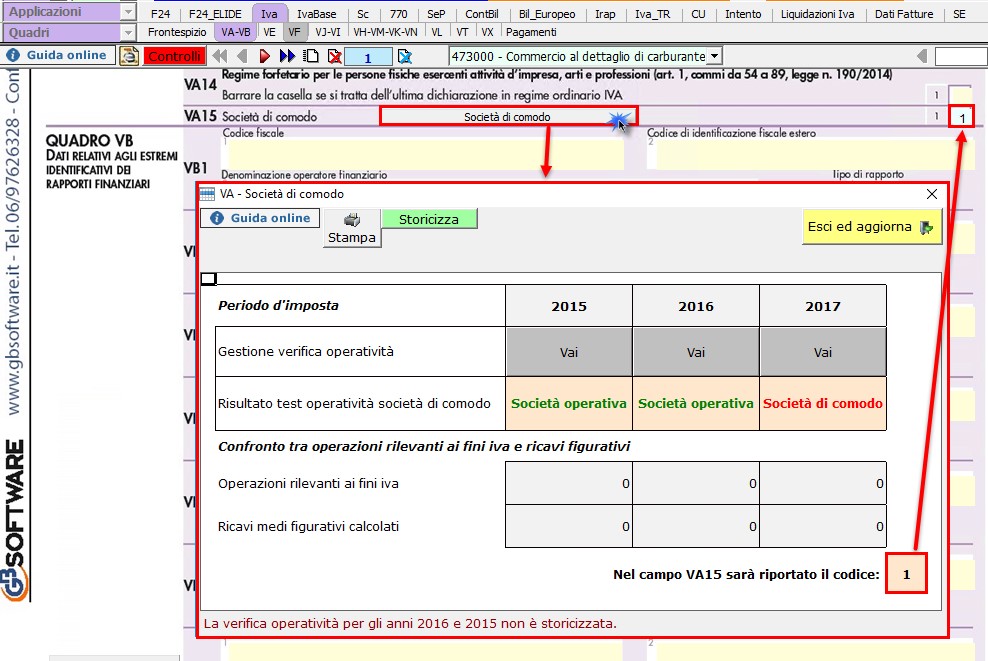988x661 pixels.
Task: Expand the Applicazioni dropdown
Action: click(128, 12)
